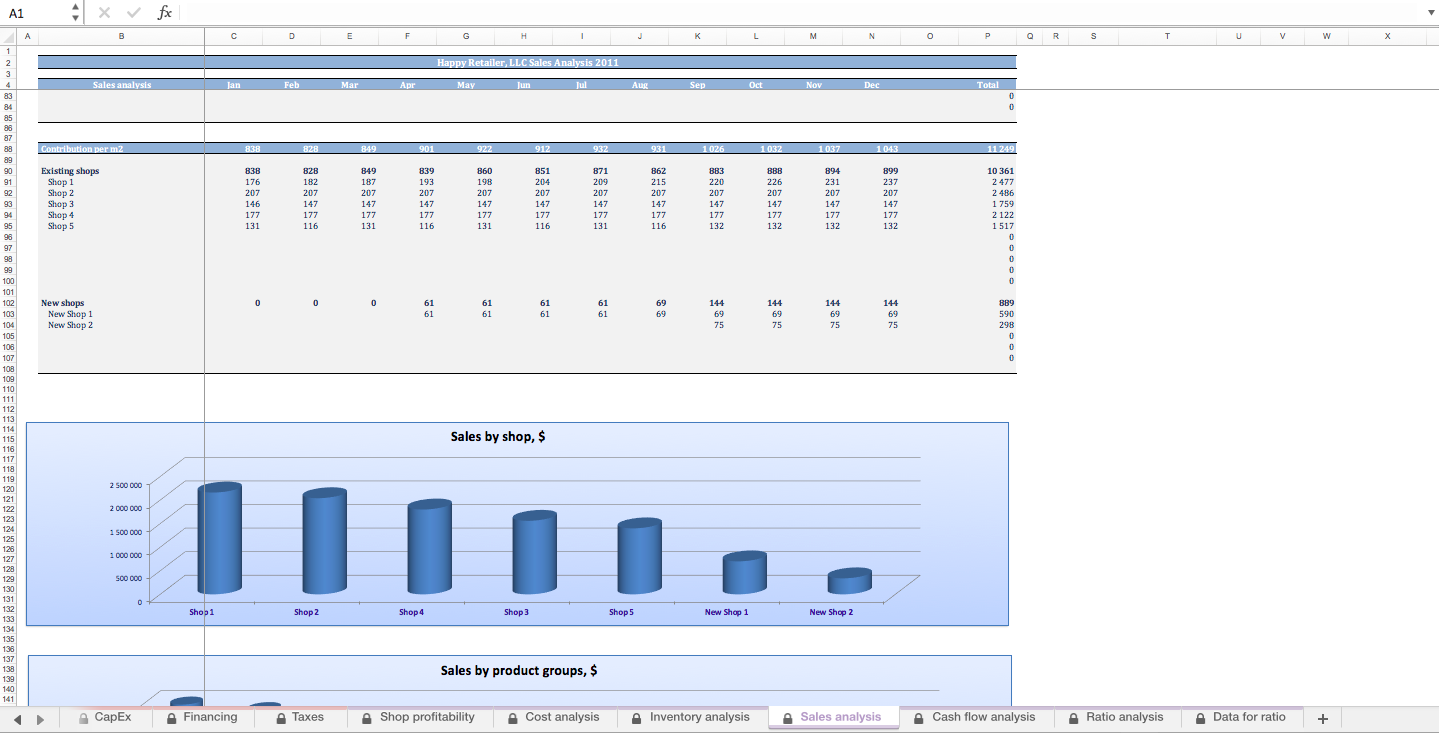Select column C header
Viewport: 1439px width, 733px height.
(233, 36)
